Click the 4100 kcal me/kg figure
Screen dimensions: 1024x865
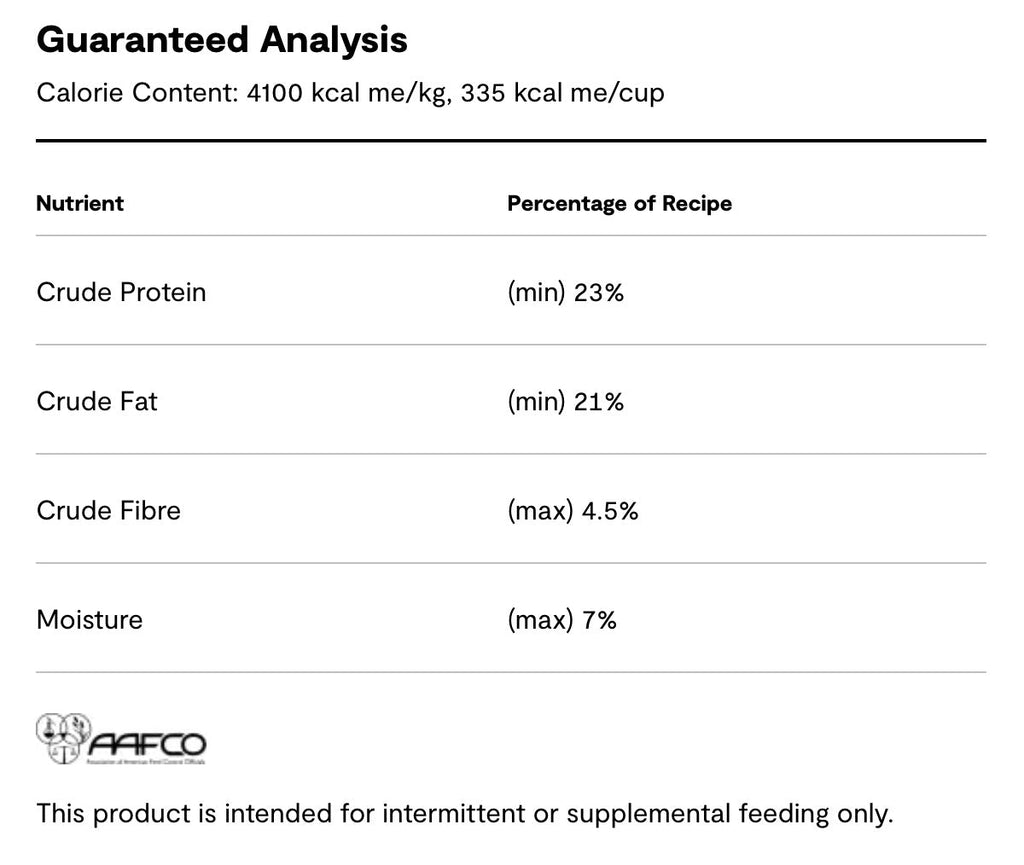(x=347, y=93)
